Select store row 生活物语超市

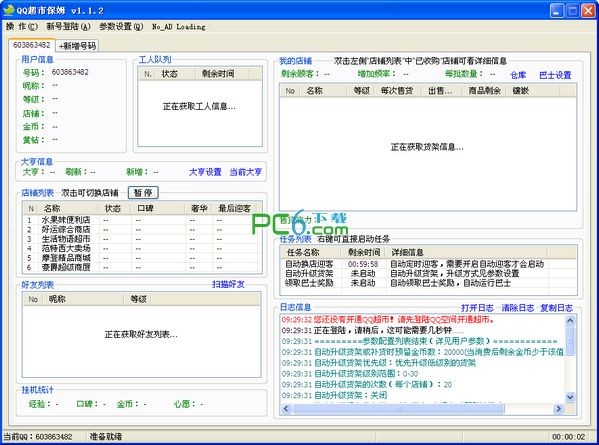pos(142,239)
